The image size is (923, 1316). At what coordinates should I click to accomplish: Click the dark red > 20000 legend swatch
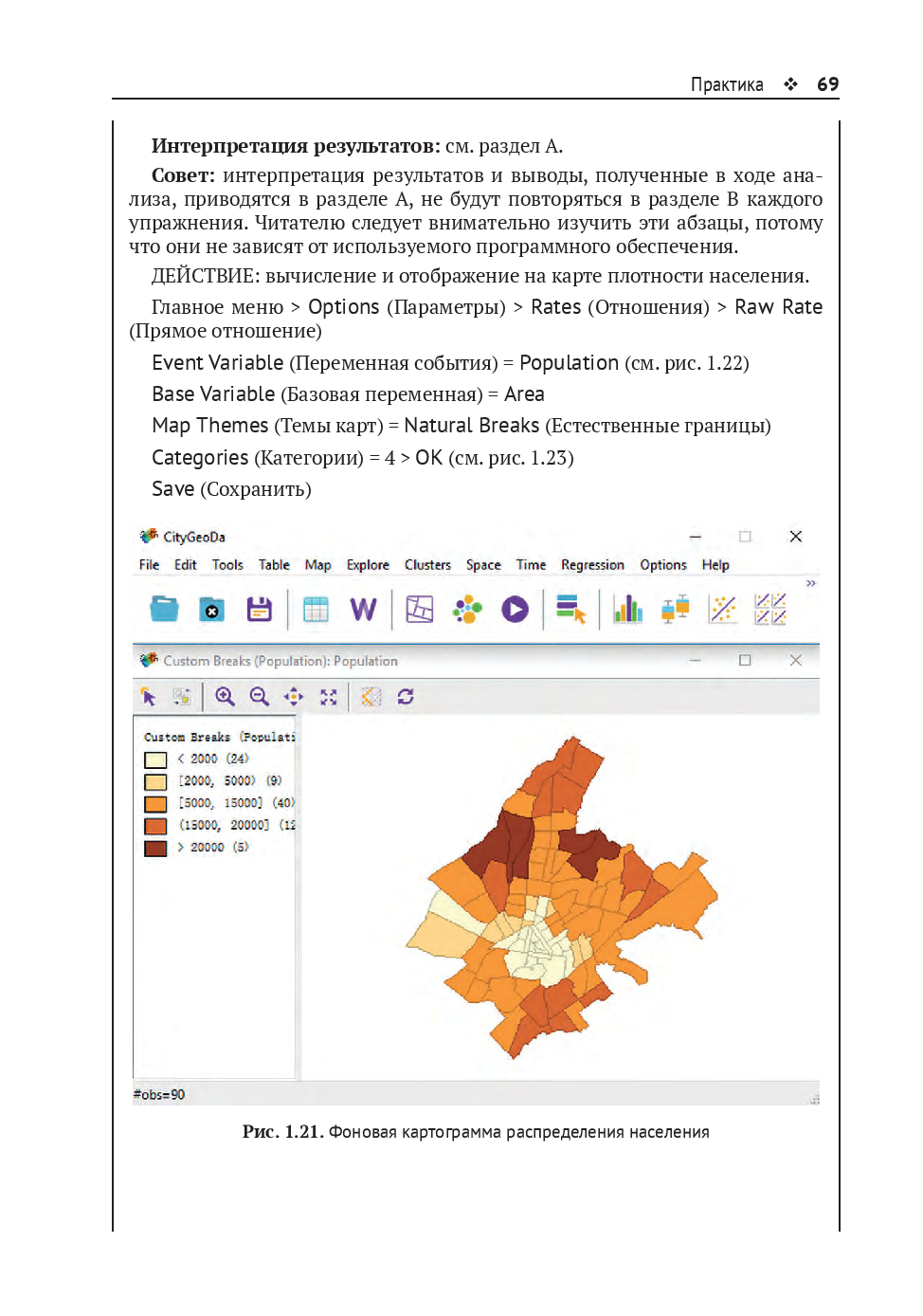[155, 849]
